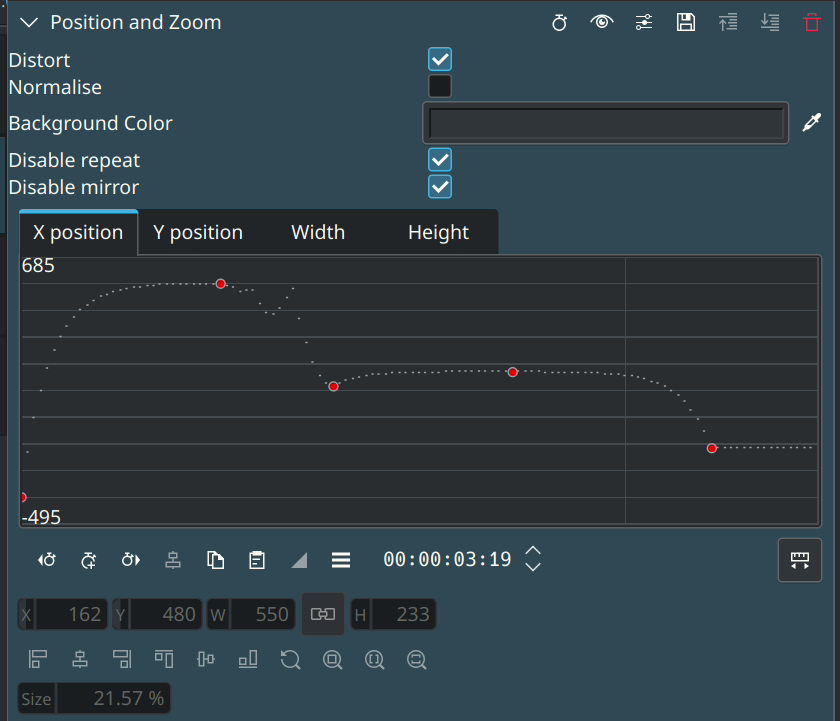The height and width of the screenshot is (721, 840).
Task: Open keyframe options hamburger menu
Action: pyautogui.click(x=341, y=560)
